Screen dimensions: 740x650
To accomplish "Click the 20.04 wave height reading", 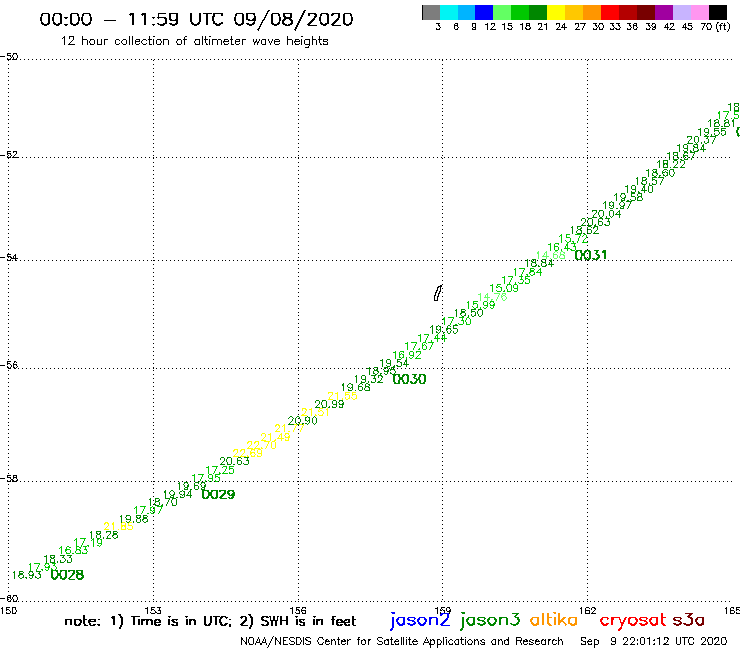I will [x=606, y=214].
